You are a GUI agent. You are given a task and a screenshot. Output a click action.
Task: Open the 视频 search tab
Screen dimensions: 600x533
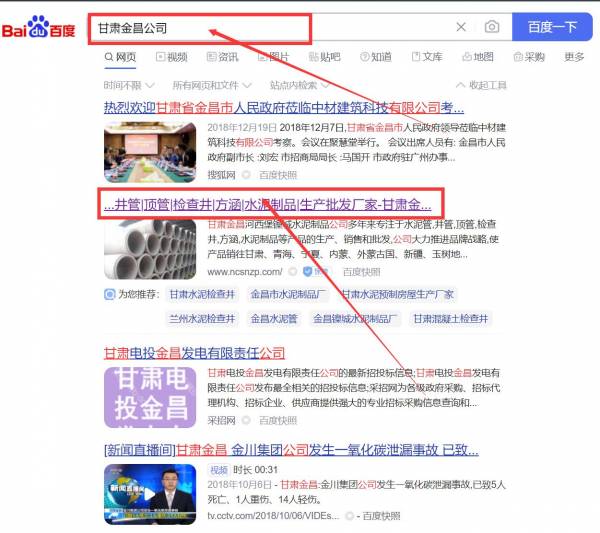[170, 58]
